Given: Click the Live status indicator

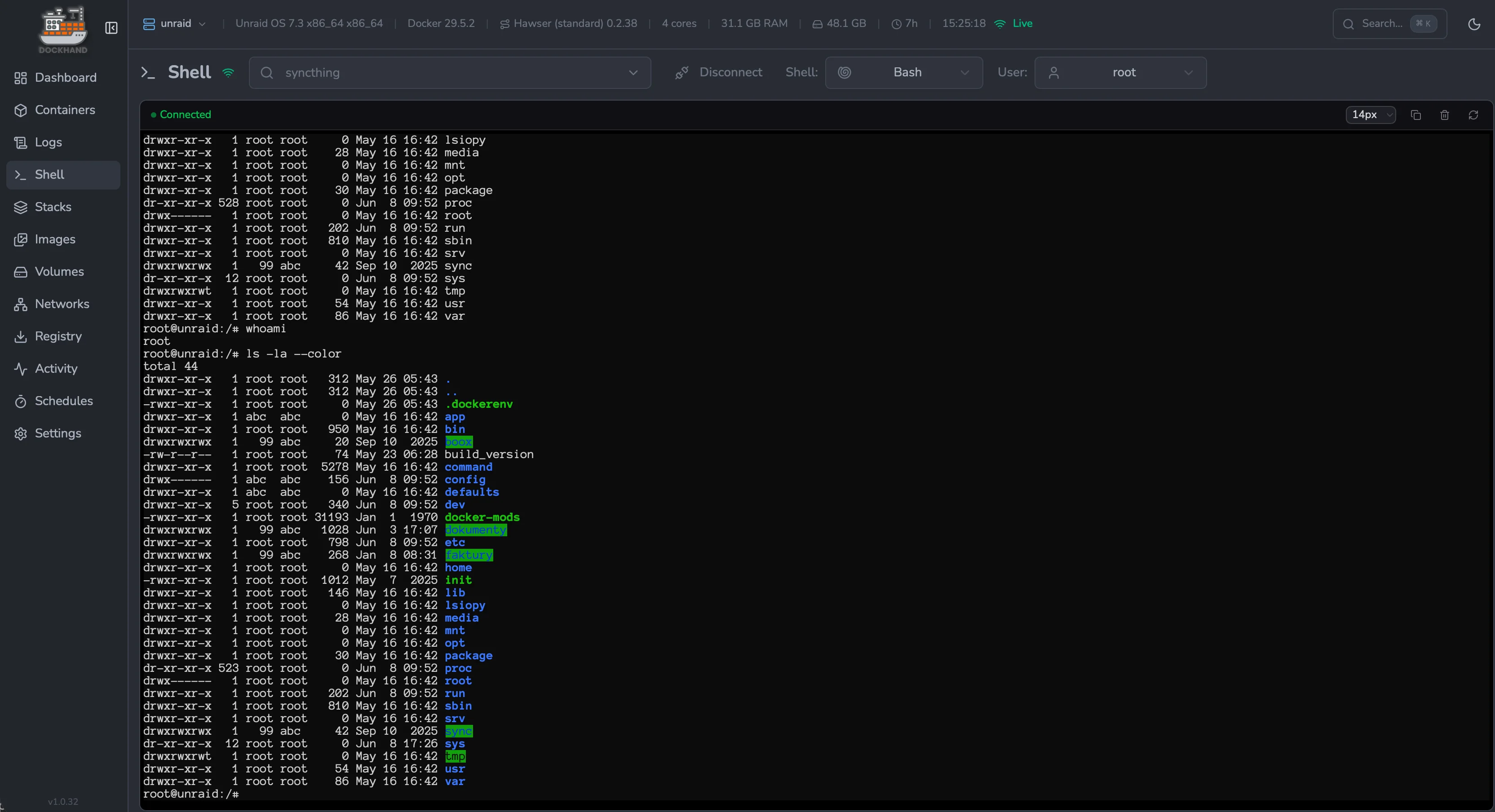Looking at the screenshot, I should pos(1013,24).
